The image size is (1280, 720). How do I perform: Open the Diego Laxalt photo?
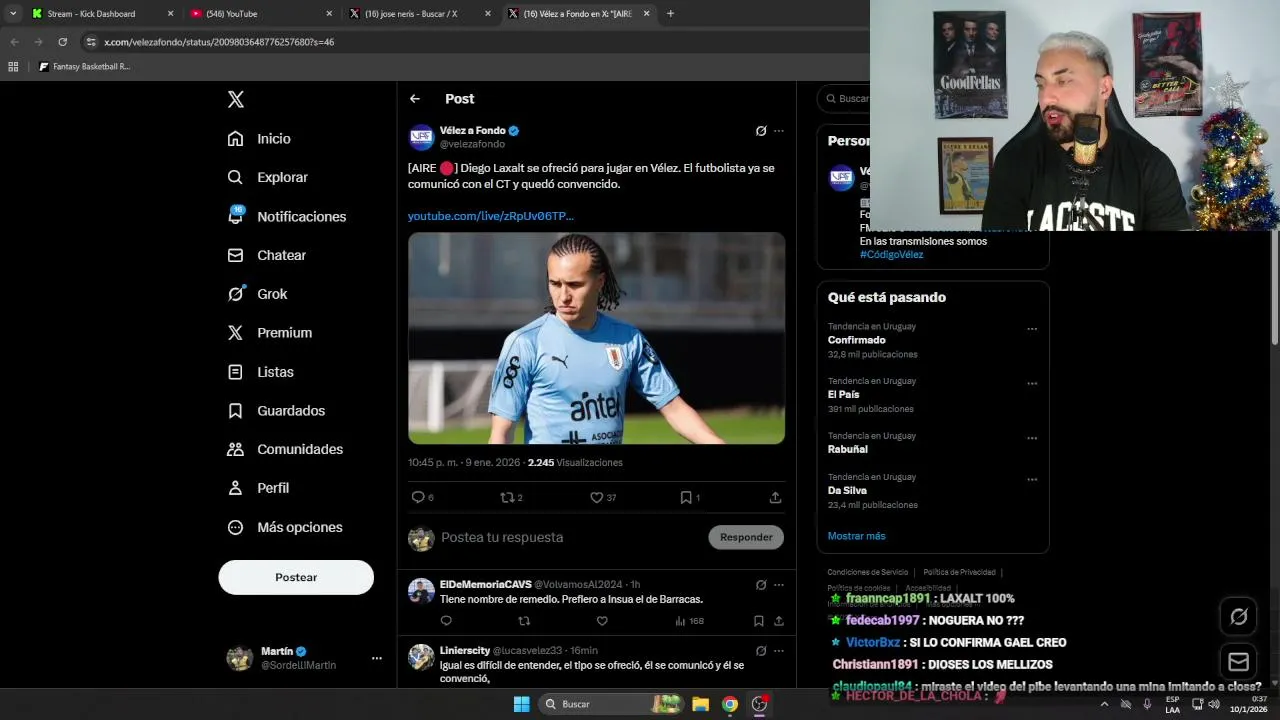coord(596,338)
